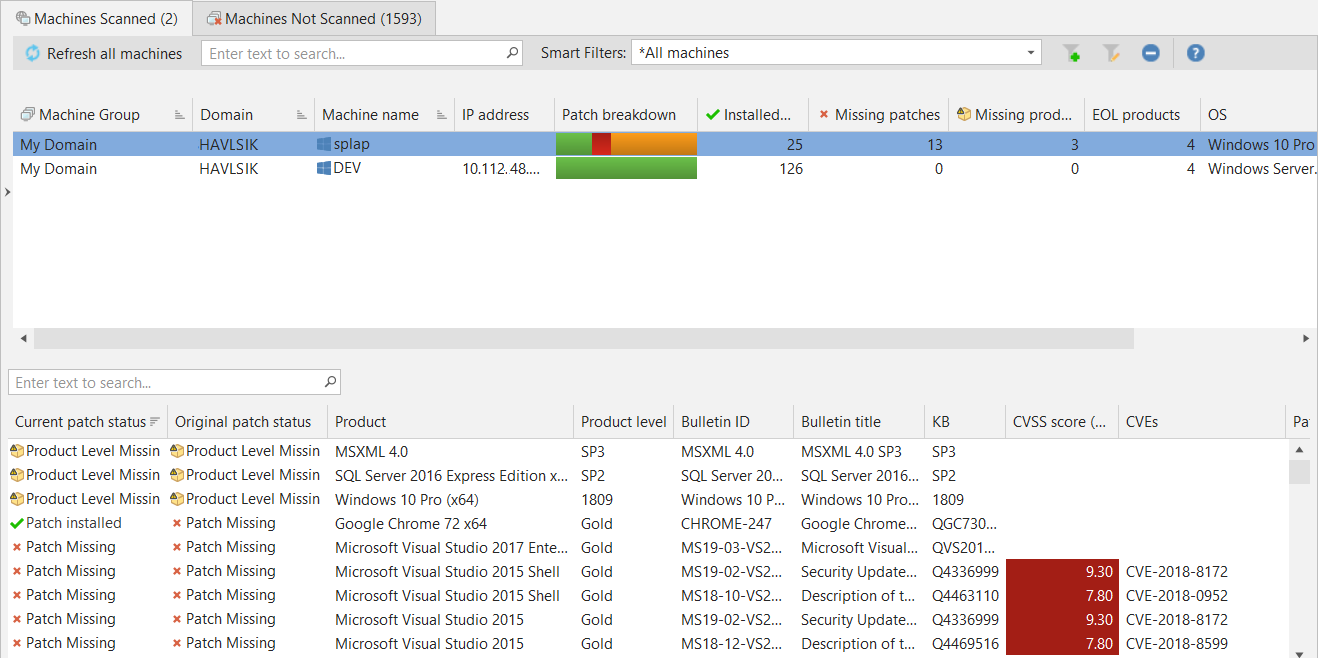Click the machine list horizontal scrollbar thumb
The height and width of the screenshot is (658, 1318).
click(584, 339)
